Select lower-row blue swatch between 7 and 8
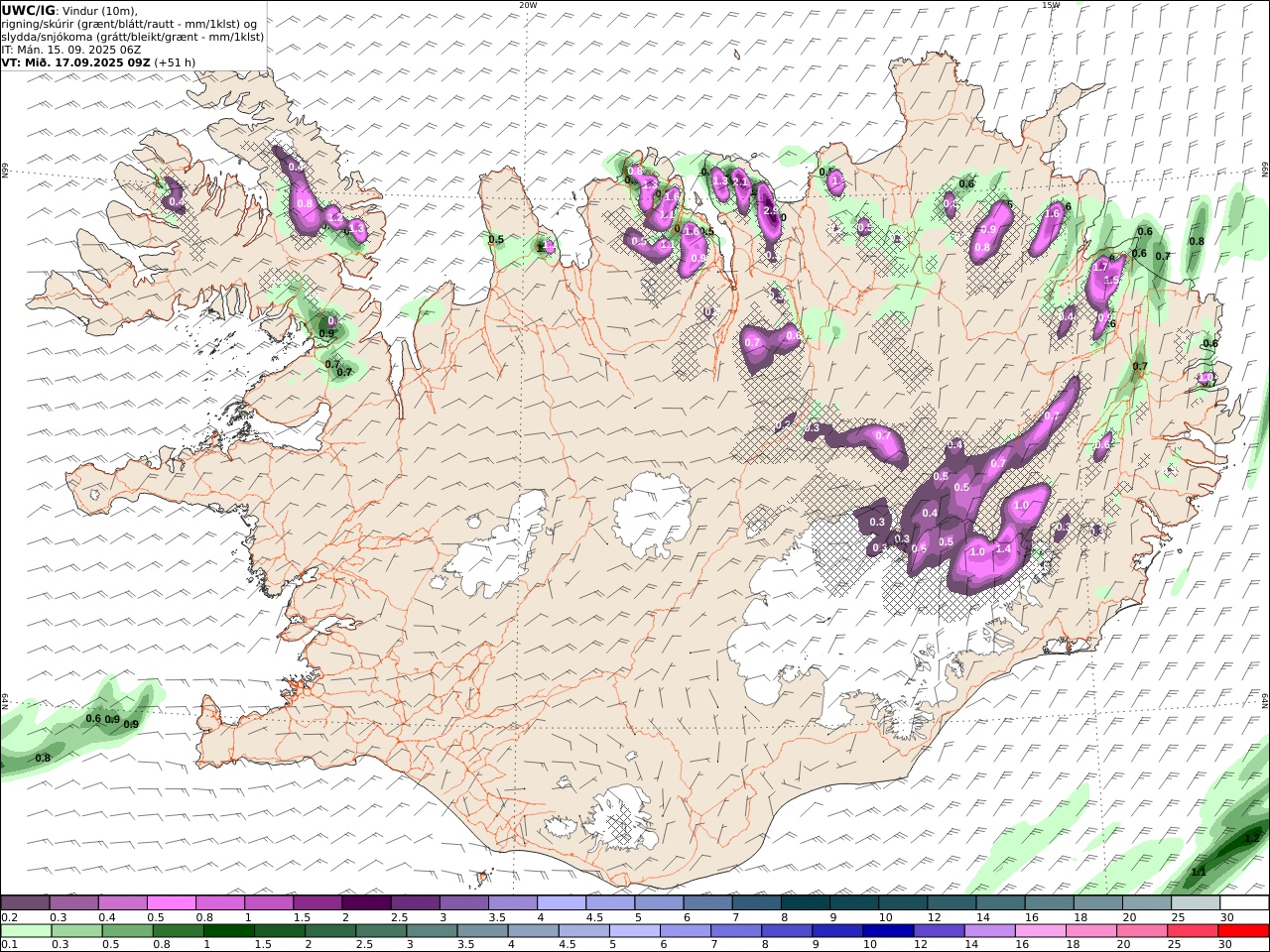This screenshot has height=952, width=1270. tap(736, 931)
